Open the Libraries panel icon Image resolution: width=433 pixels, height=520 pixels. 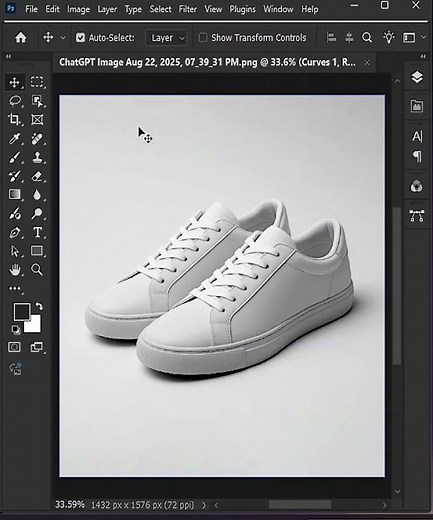417,107
